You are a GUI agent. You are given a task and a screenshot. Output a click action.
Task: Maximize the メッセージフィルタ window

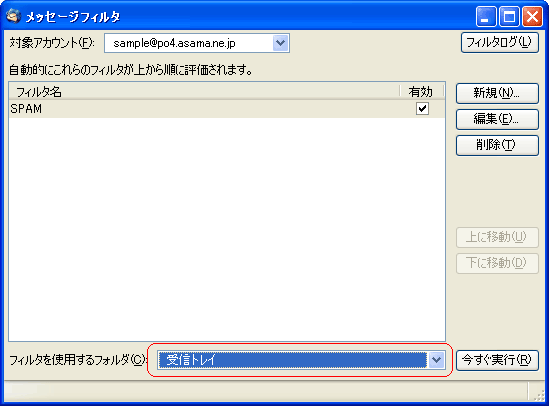coord(509,16)
